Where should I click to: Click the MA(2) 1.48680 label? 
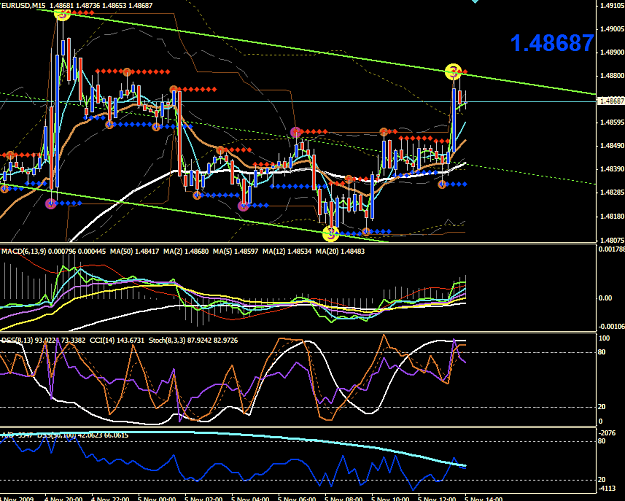(x=186, y=251)
